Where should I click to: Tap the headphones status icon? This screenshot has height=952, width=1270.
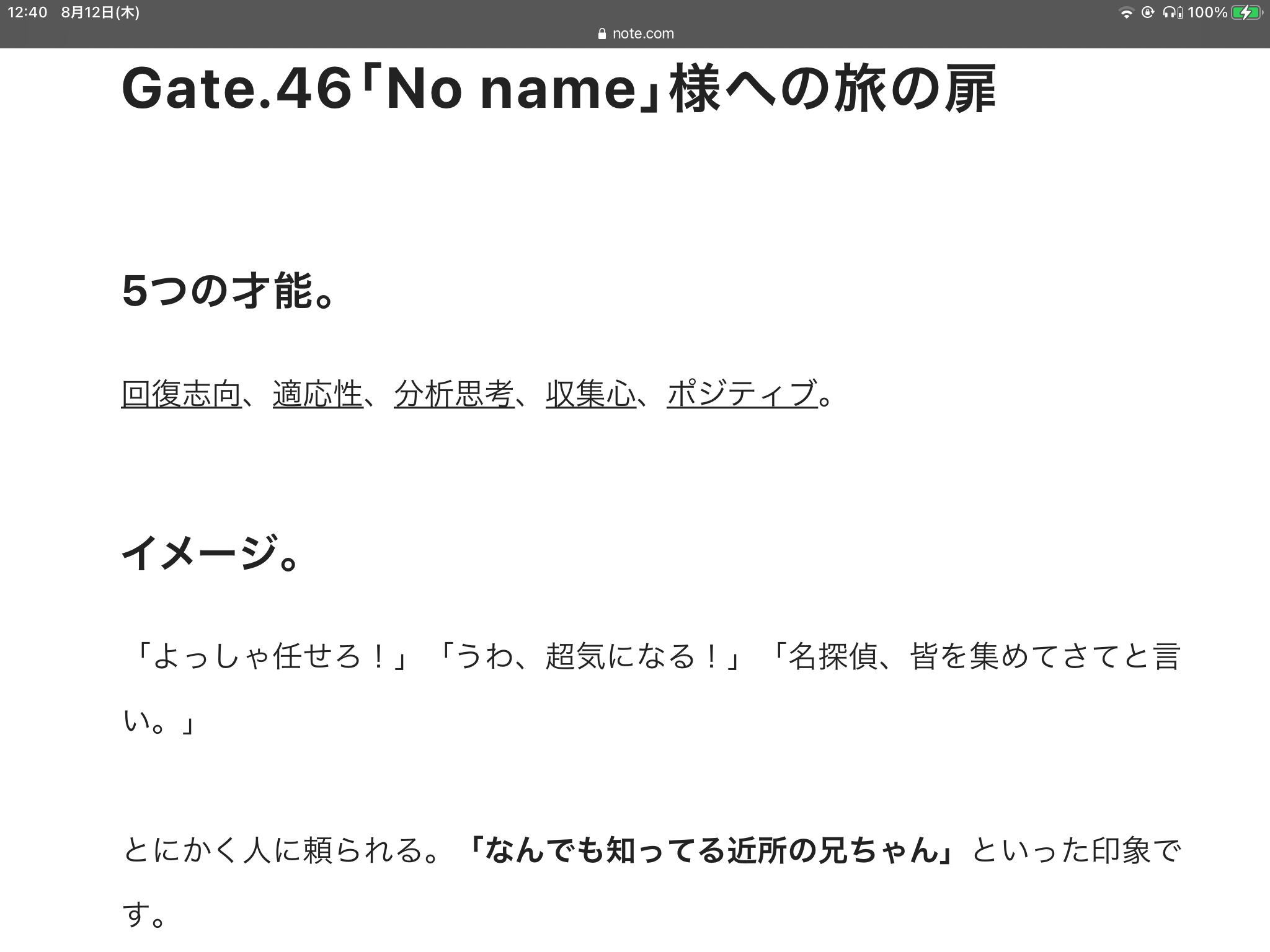point(1169,12)
